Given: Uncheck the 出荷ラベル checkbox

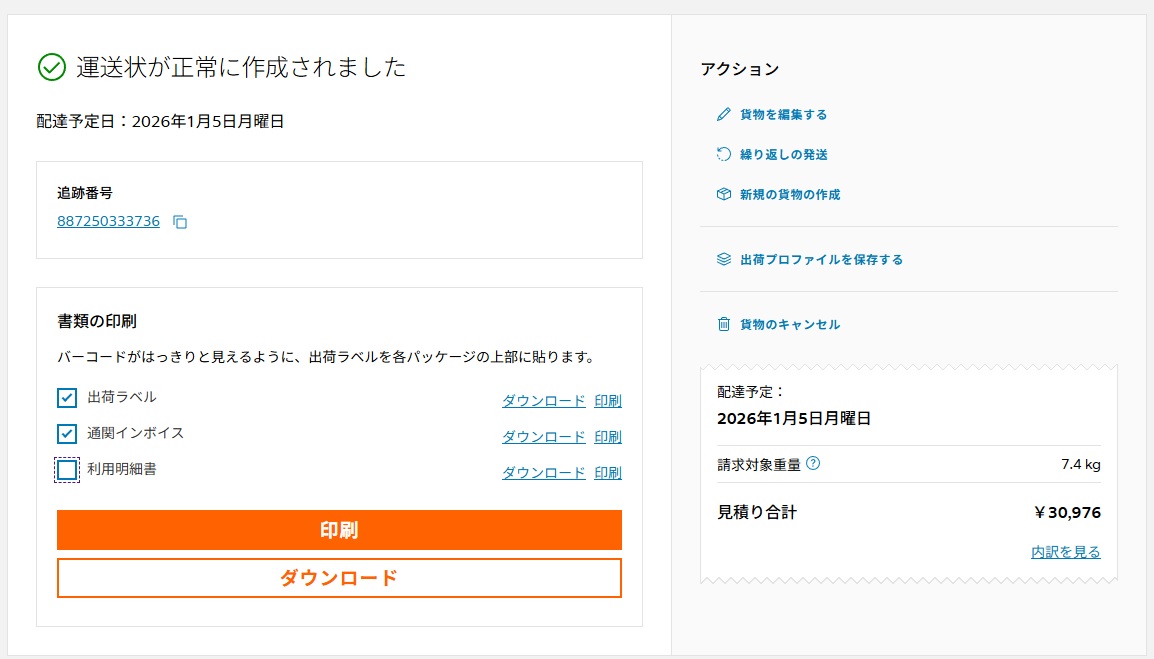Looking at the screenshot, I should pyautogui.click(x=67, y=398).
